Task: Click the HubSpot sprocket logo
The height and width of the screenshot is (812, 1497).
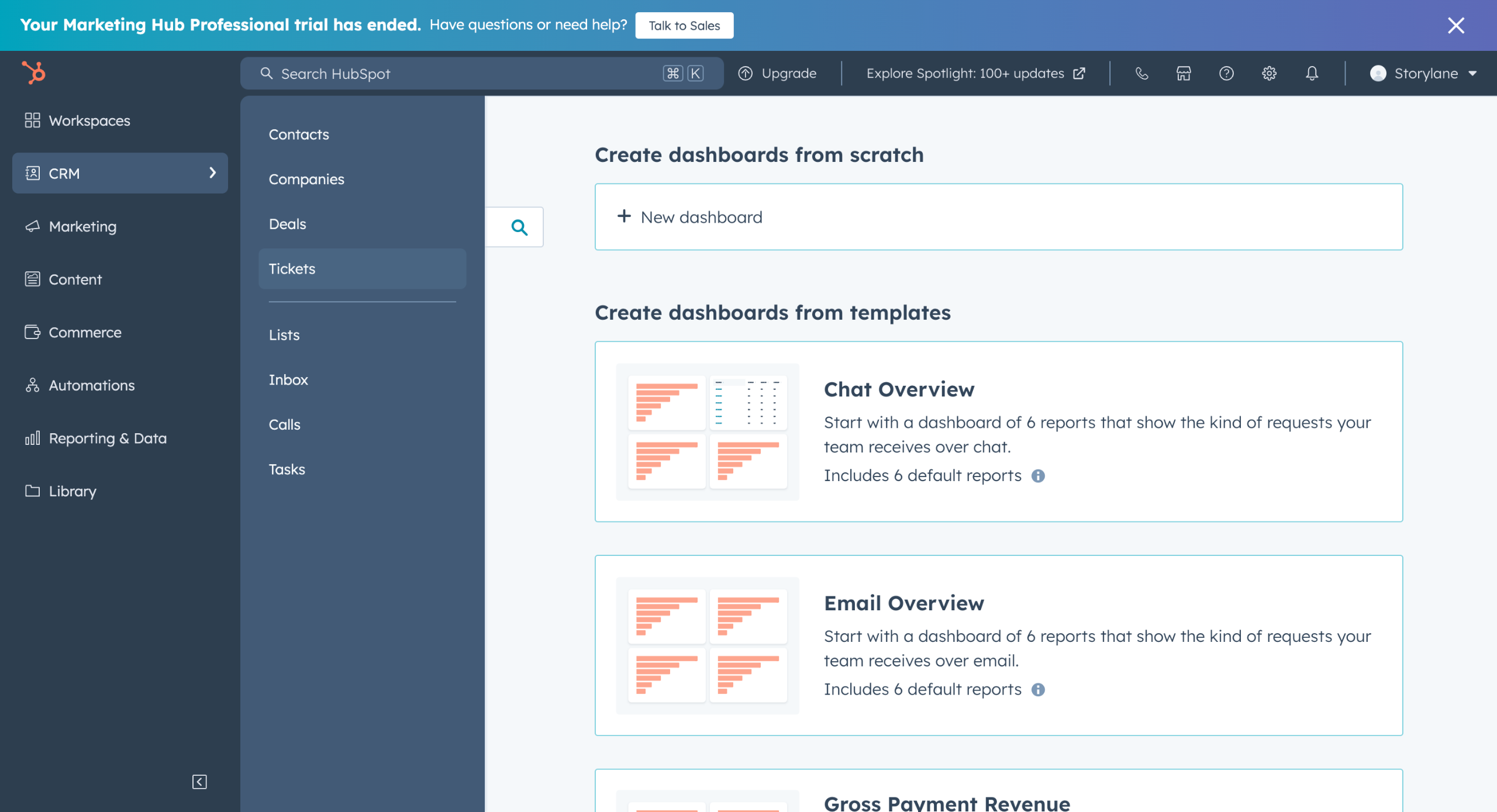Action: tap(33, 73)
